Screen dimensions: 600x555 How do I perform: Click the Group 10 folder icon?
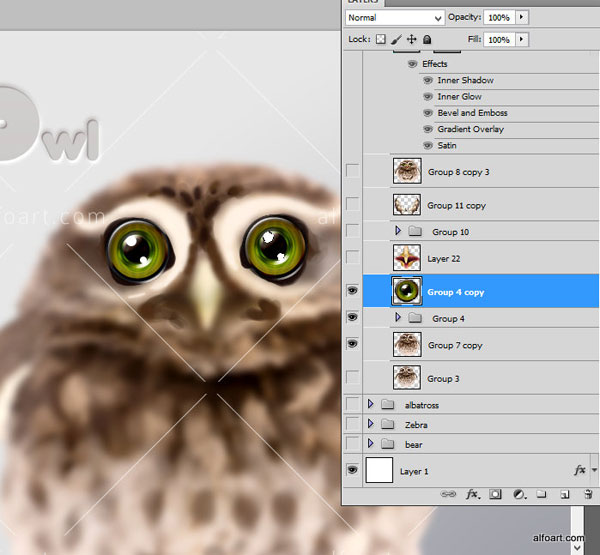[x=415, y=231]
